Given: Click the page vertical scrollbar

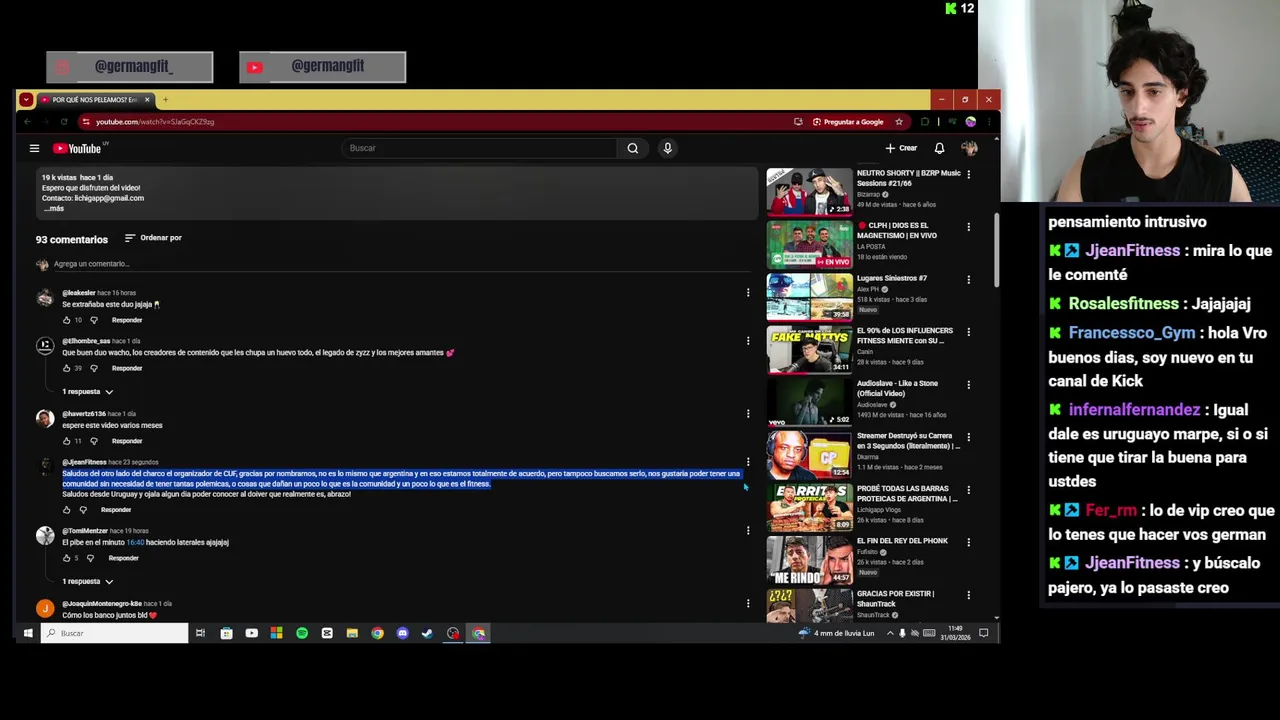Looking at the screenshot, I should 995,250.
